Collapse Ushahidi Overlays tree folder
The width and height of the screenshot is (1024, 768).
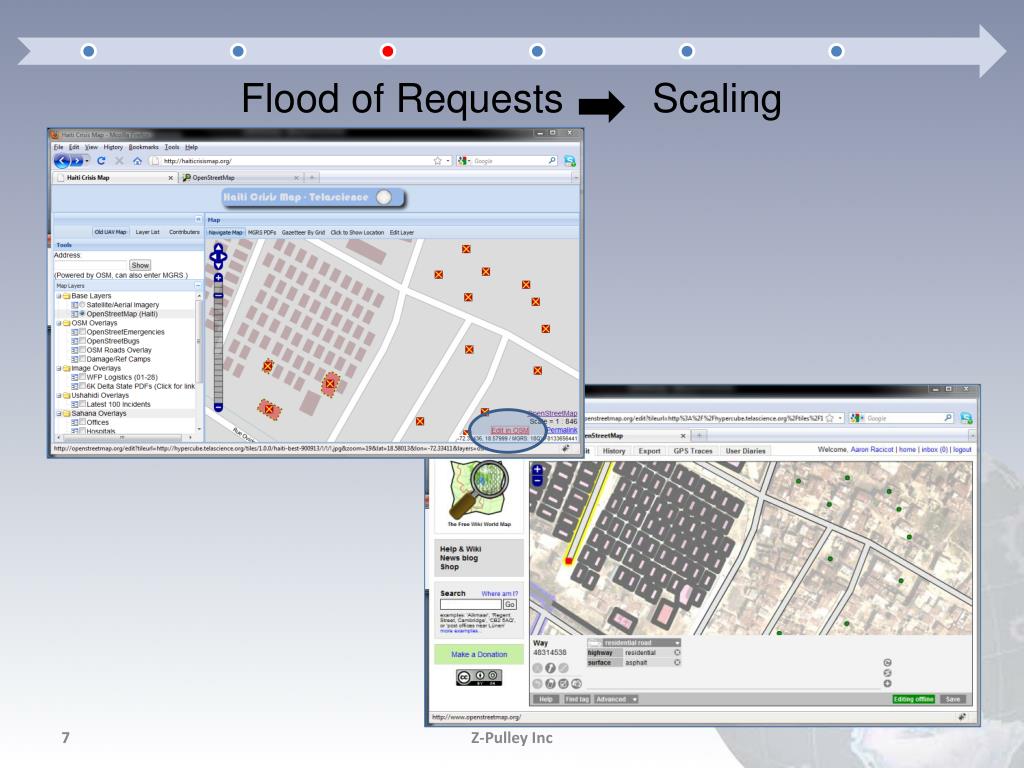pos(58,396)
